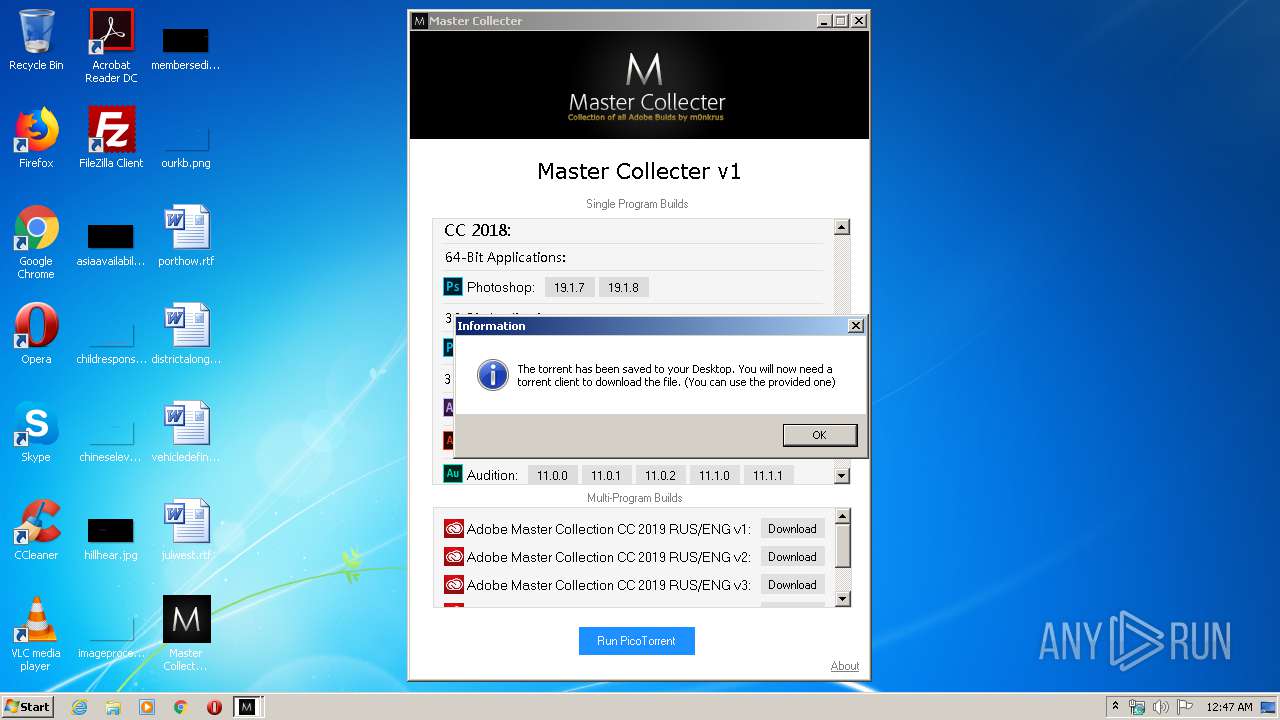Open Skype desktop shortcut

[36, 432]
